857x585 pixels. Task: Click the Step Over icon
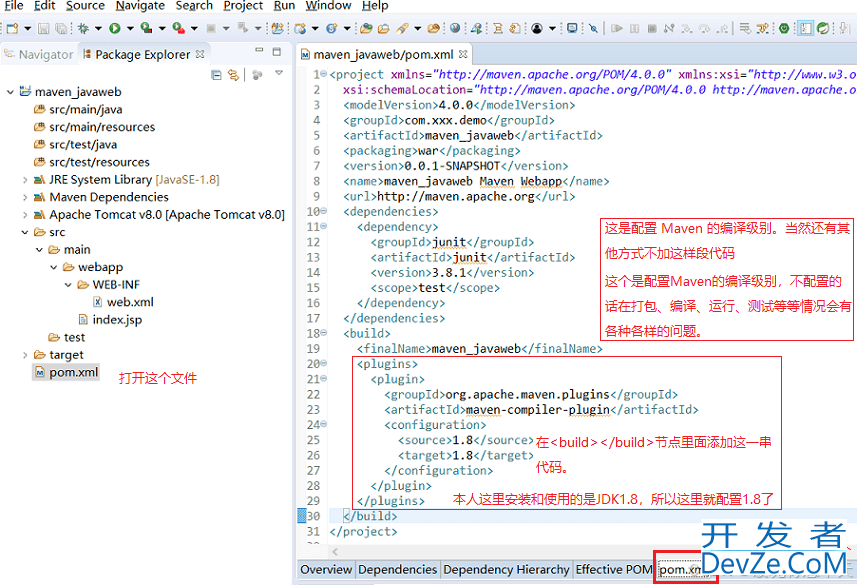tap(705, 28)
